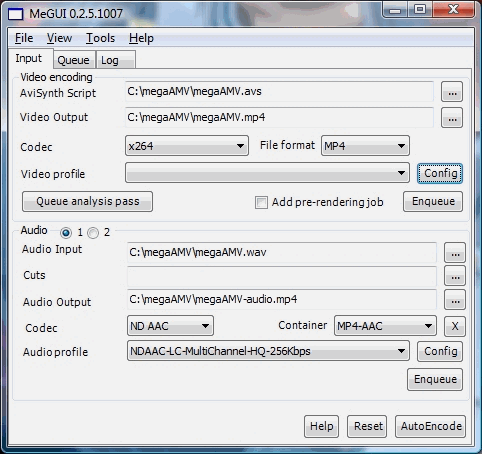
Task: Click the Audio Input path field
Action: click(x=282, y=252)
